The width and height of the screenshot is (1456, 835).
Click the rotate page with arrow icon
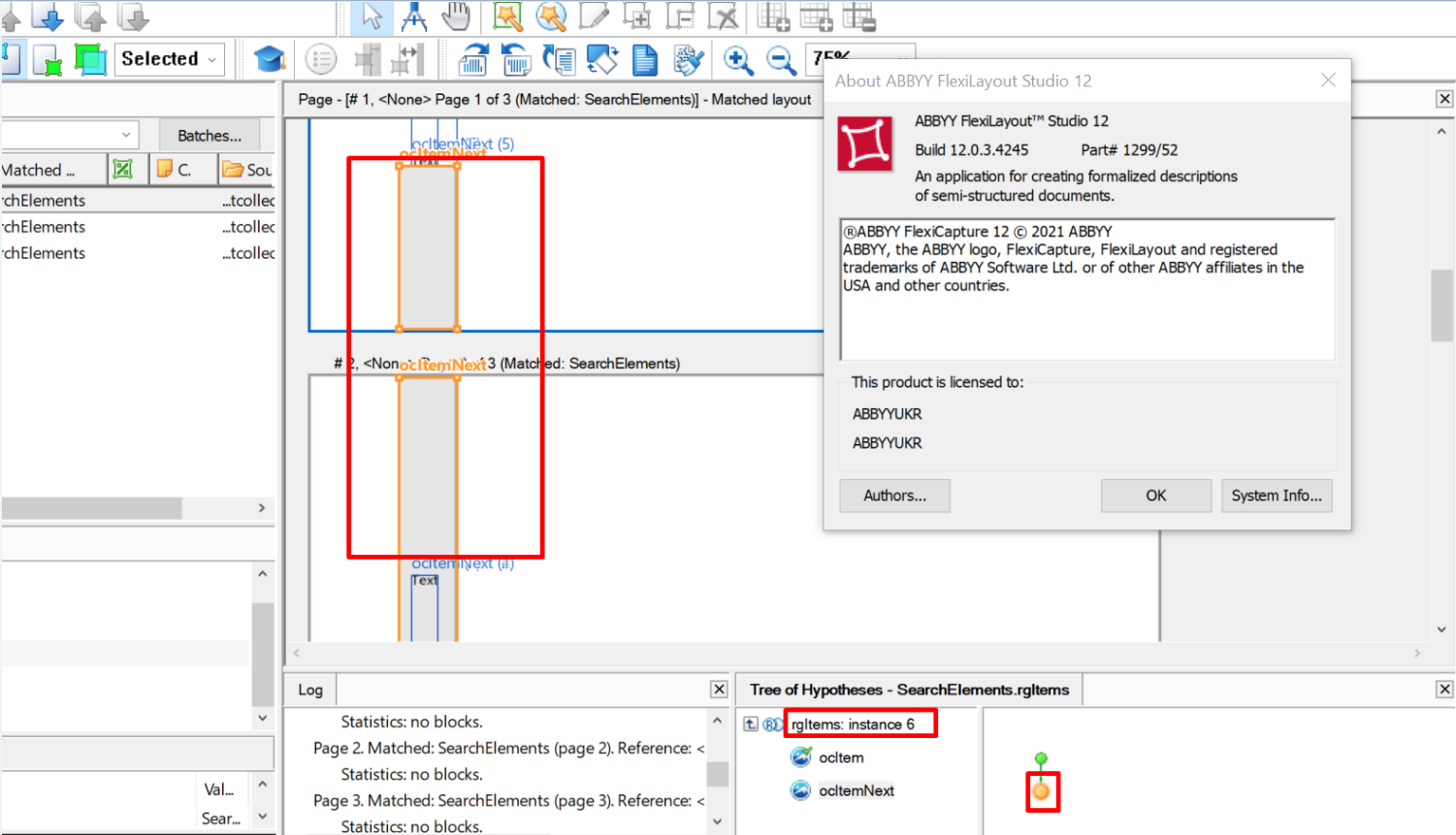[559, 60]
